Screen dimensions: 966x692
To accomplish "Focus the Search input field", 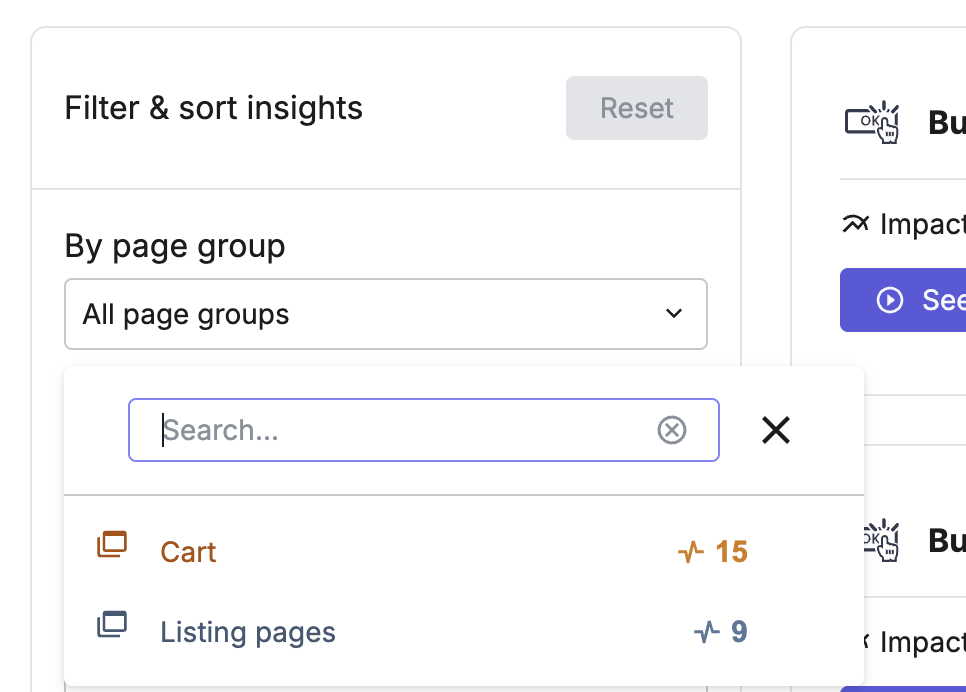I will click(424, 430).
